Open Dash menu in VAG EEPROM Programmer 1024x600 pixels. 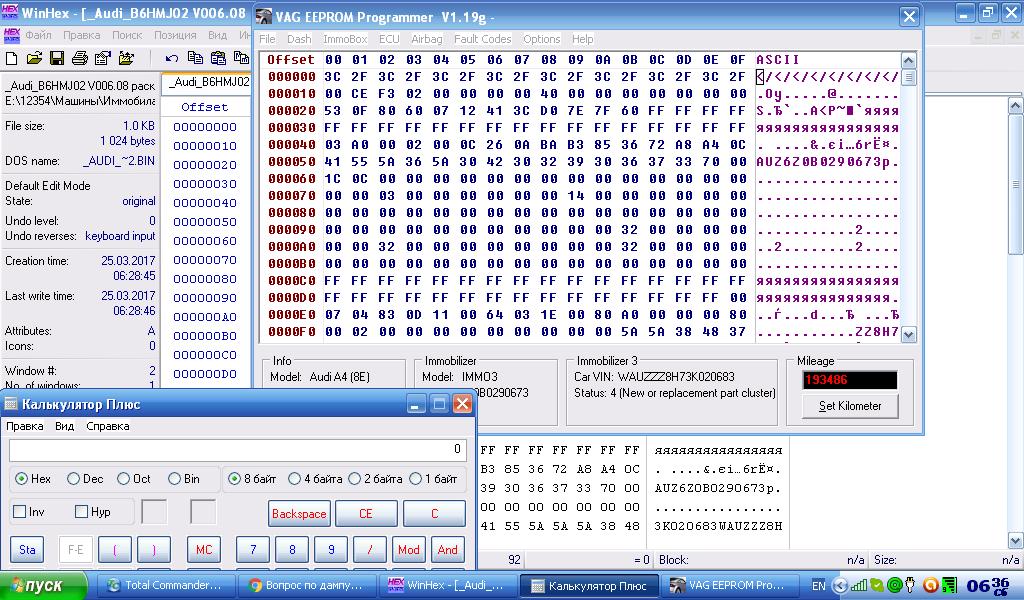(x=299, y=39)
